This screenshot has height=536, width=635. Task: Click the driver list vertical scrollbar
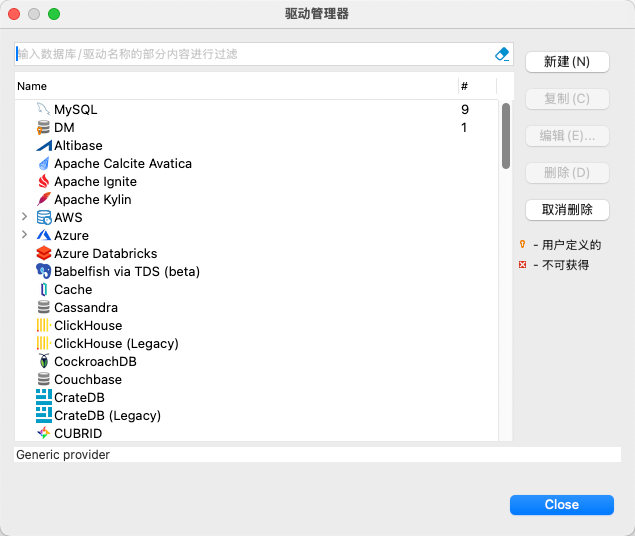[506, 136]
